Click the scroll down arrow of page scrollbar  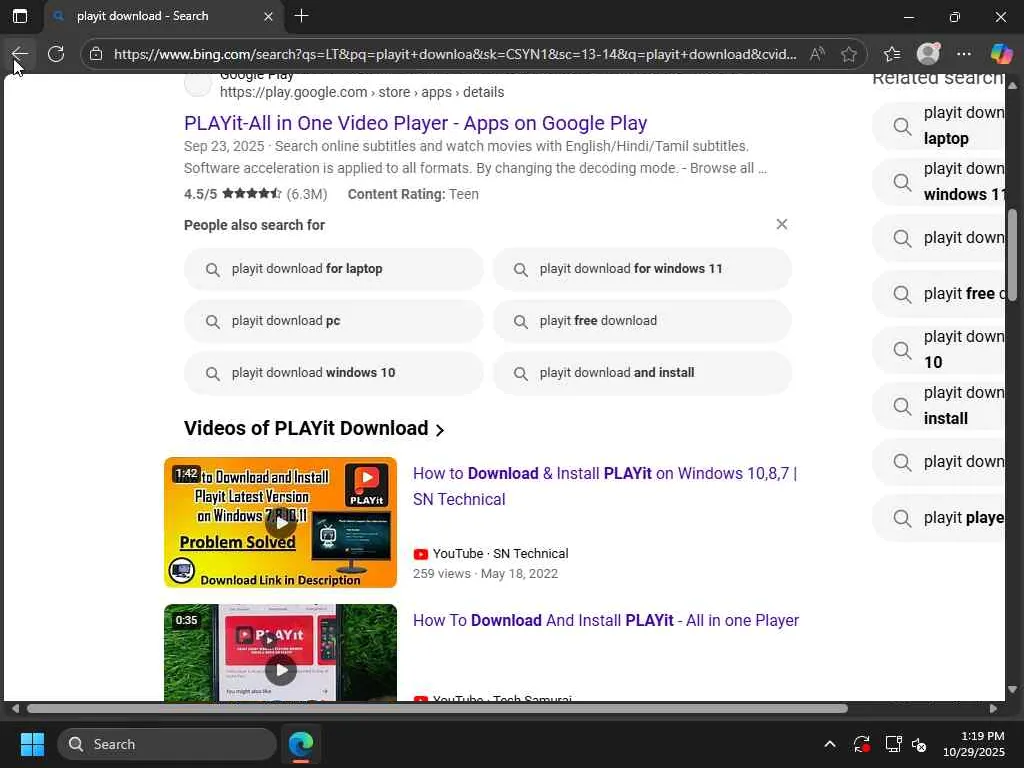pos(1012,690)
